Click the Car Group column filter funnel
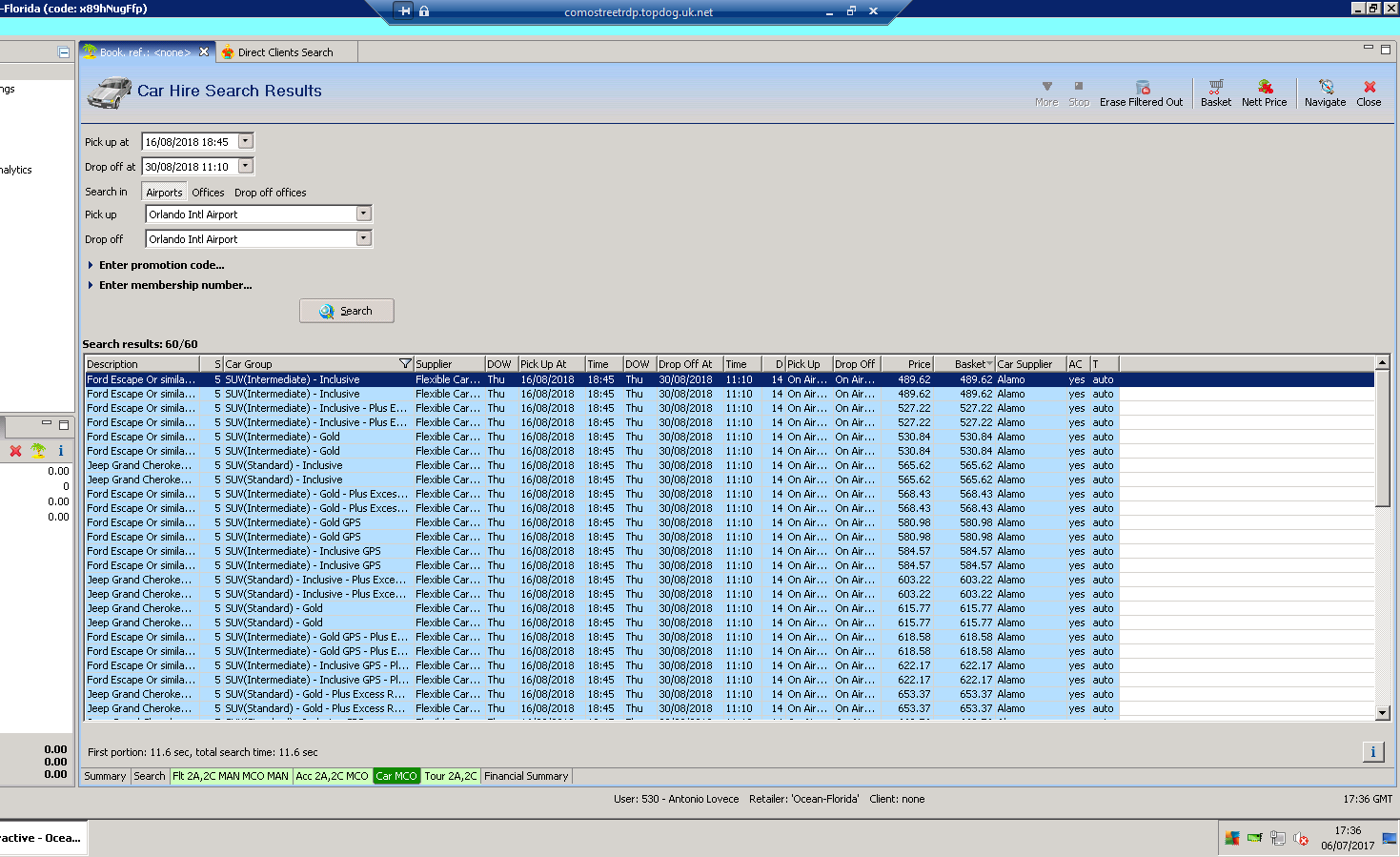Image resolution: width=1400 pixels, height=857 pixels. point(405,364)
